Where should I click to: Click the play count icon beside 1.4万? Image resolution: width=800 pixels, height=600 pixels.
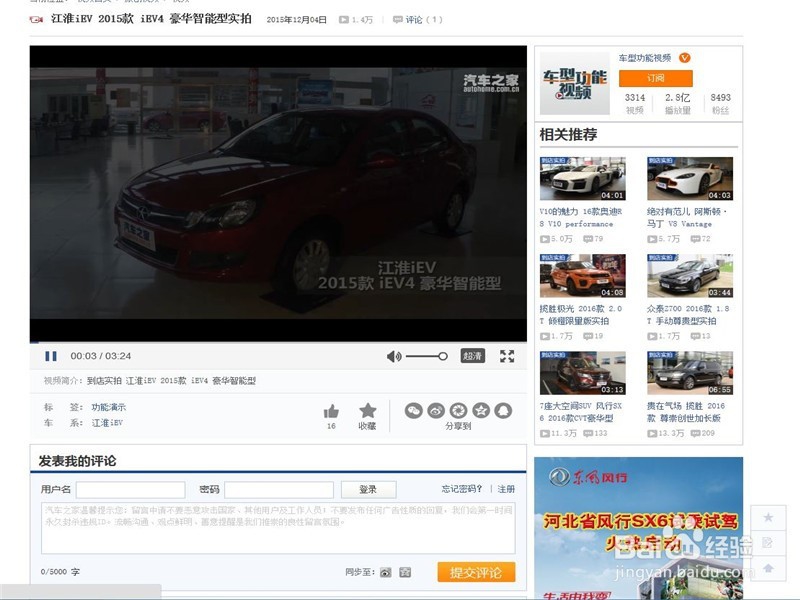[x=344, y=20]
